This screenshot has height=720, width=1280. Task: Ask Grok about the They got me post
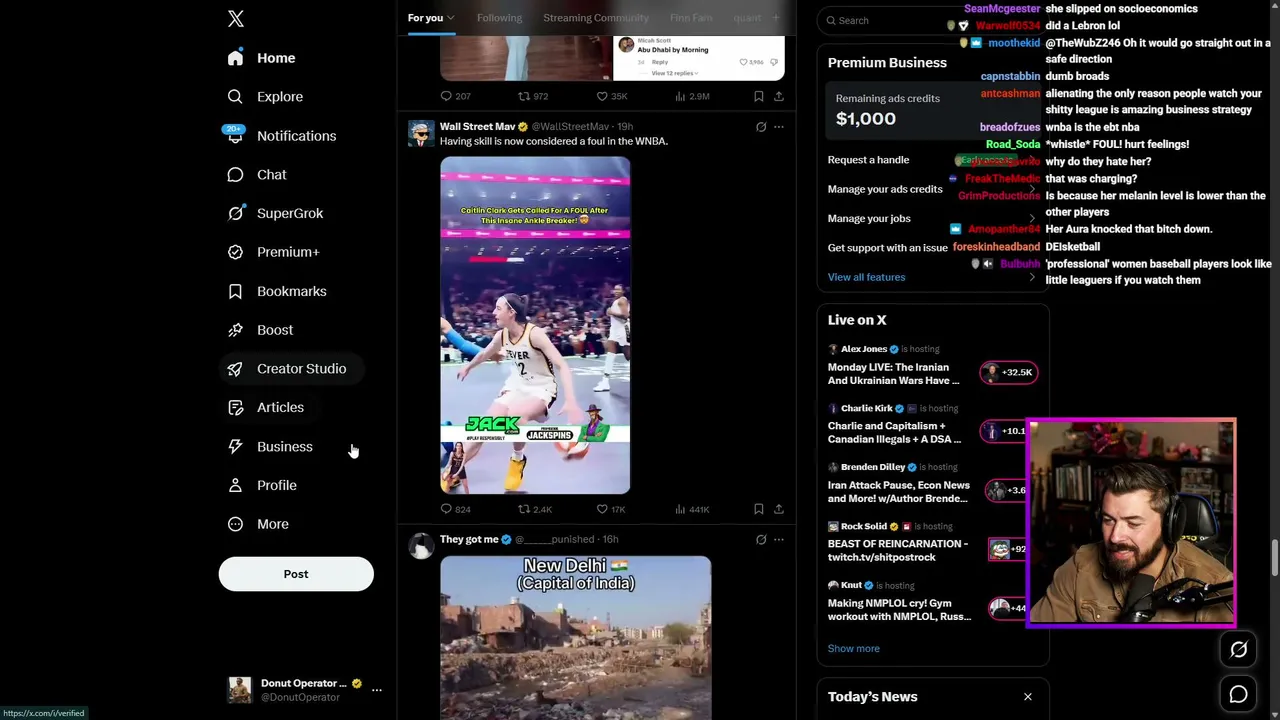point(761,540)
